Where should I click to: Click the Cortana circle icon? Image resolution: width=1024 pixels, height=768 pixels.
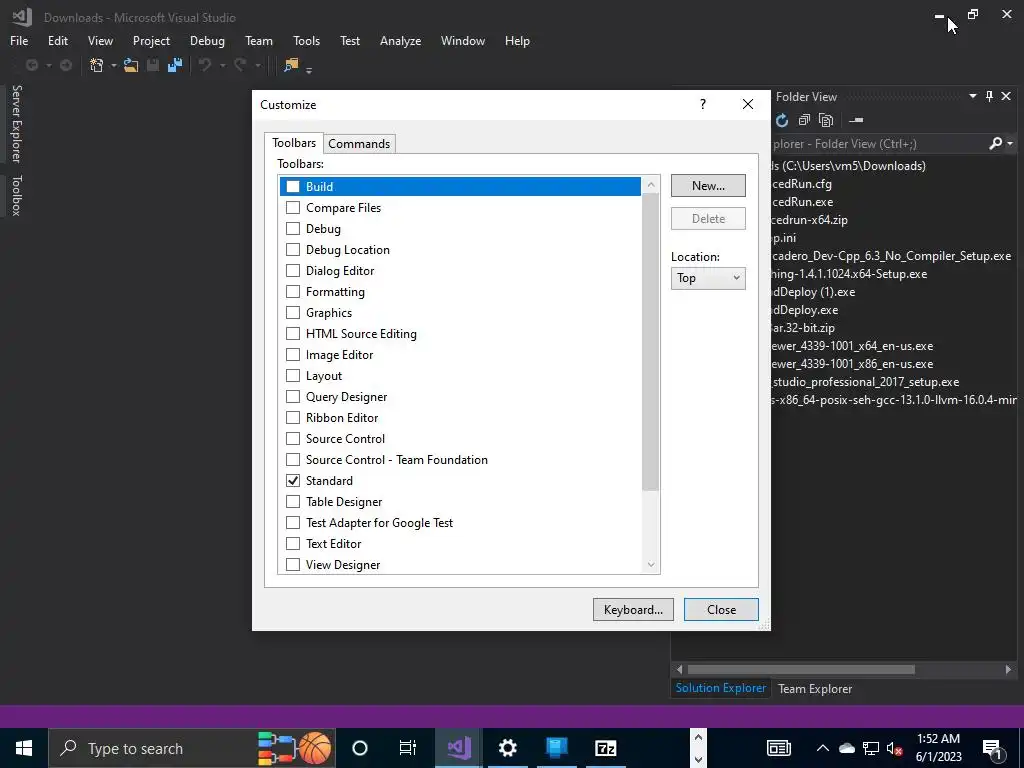pyautogui.click(x=360, y=748)
